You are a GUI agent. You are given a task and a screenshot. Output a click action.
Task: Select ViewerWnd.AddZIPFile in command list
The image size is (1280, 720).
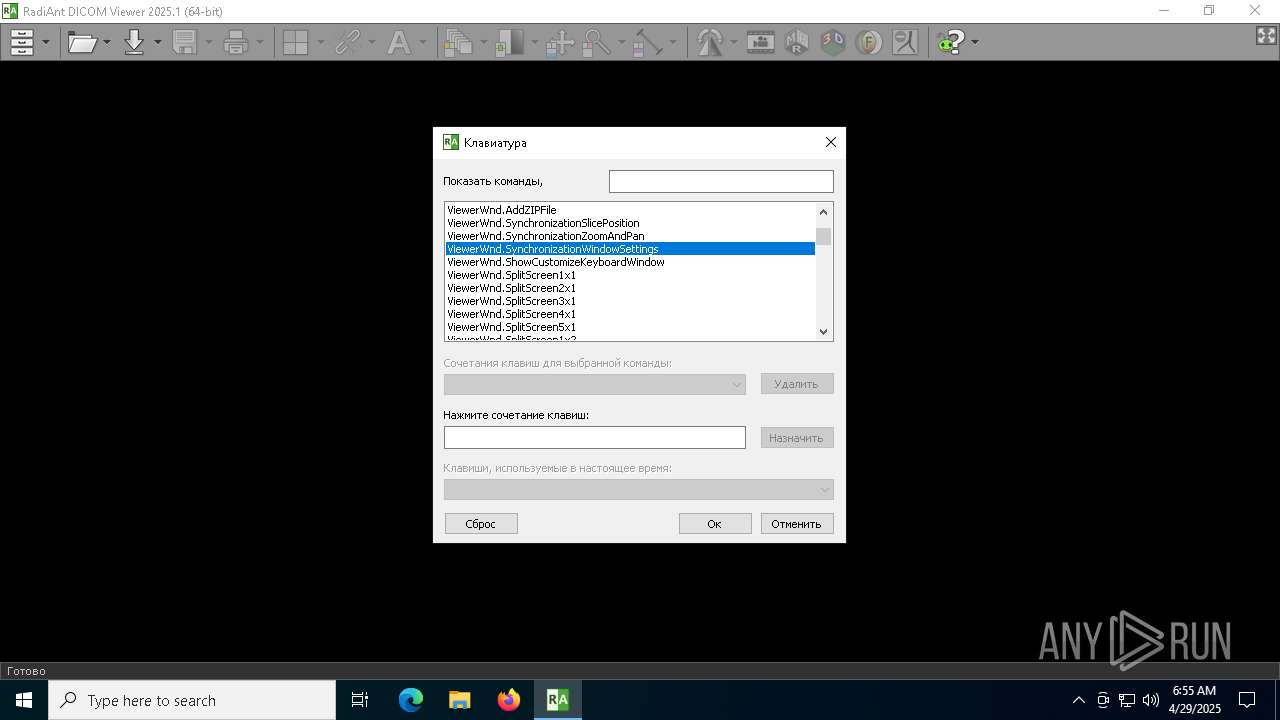[x=630, y=210]
